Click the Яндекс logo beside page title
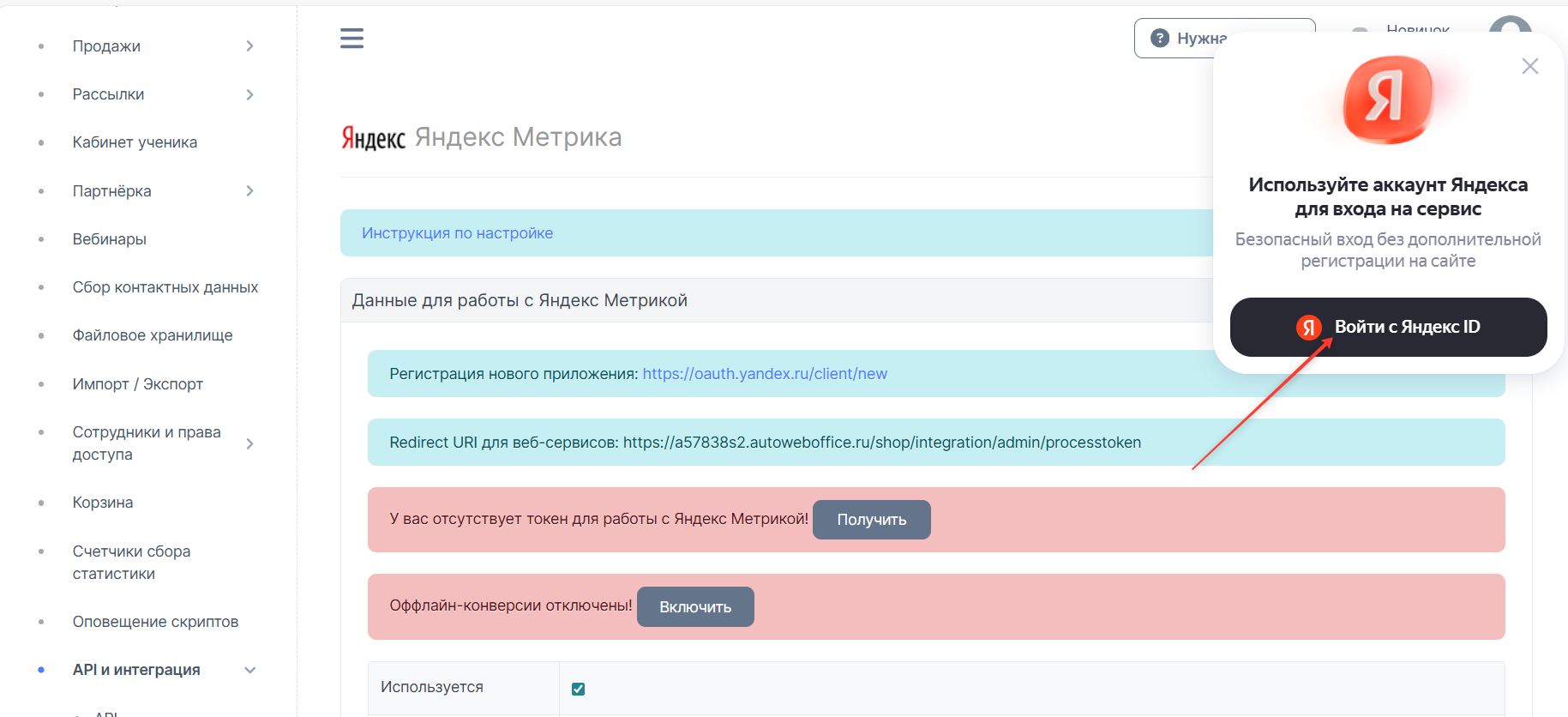 [373, 138]
